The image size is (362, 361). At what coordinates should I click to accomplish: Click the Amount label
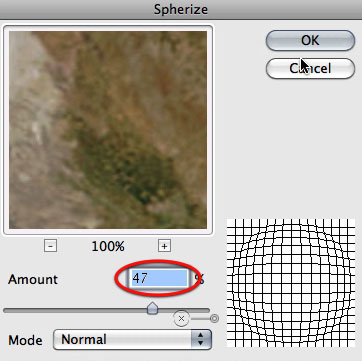click(33, 279)
